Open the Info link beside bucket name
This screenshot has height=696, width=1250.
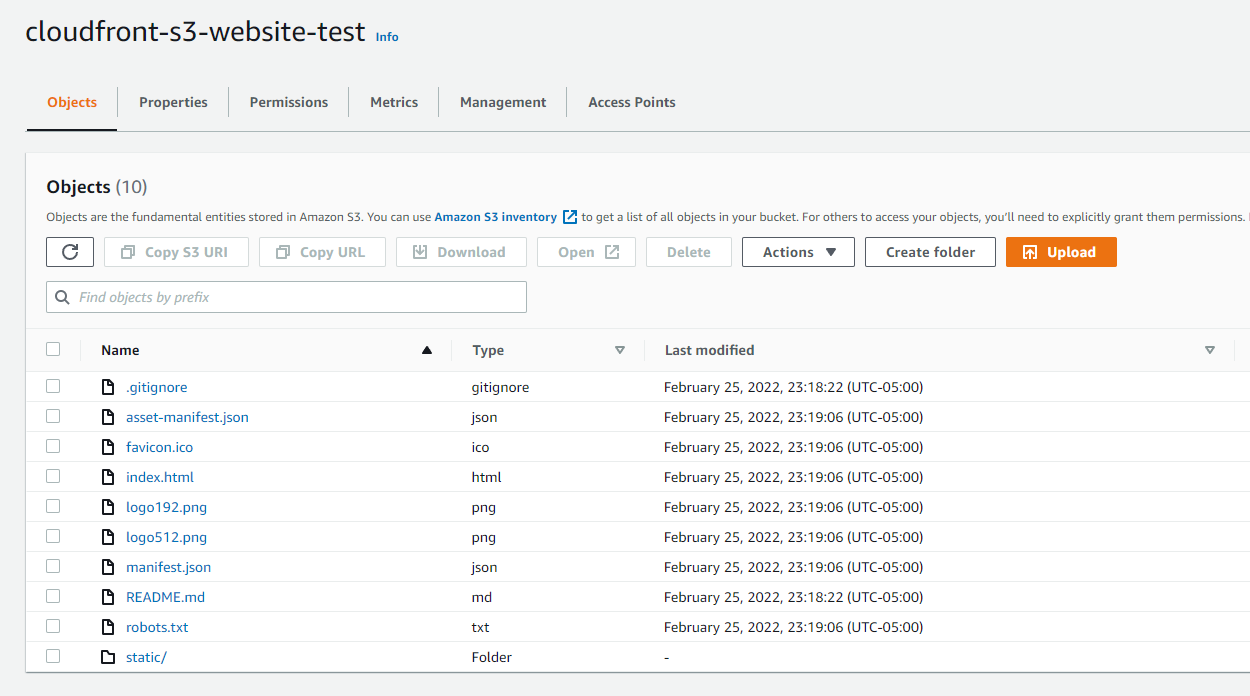point(387,37)
